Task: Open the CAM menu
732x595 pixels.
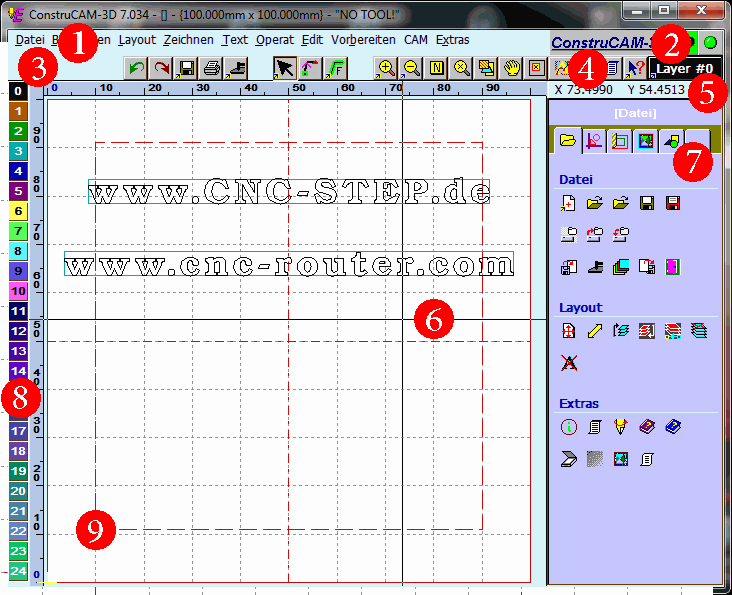Action: (416, 40)
